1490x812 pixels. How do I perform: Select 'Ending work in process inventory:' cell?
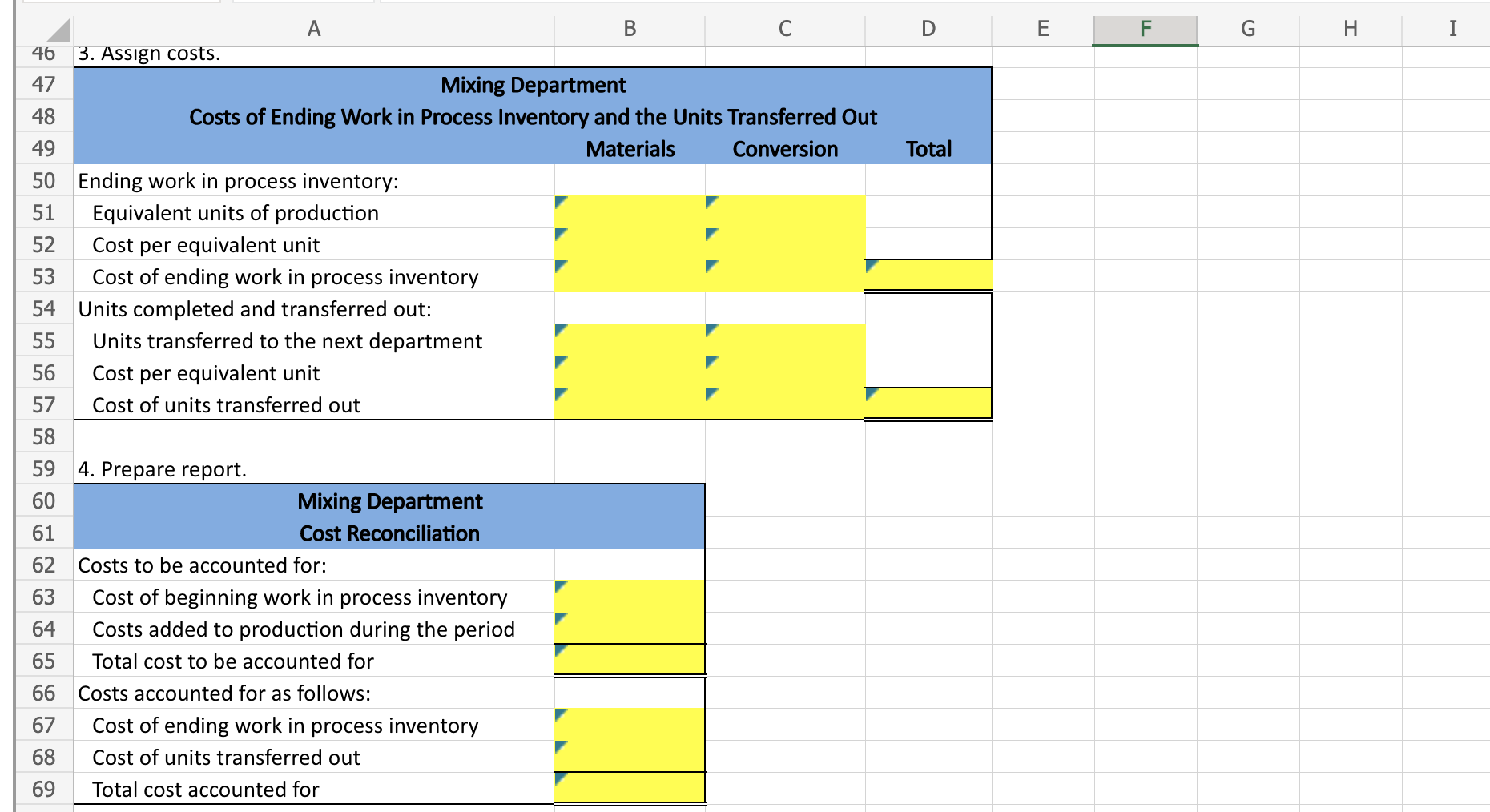coord(314,180)
